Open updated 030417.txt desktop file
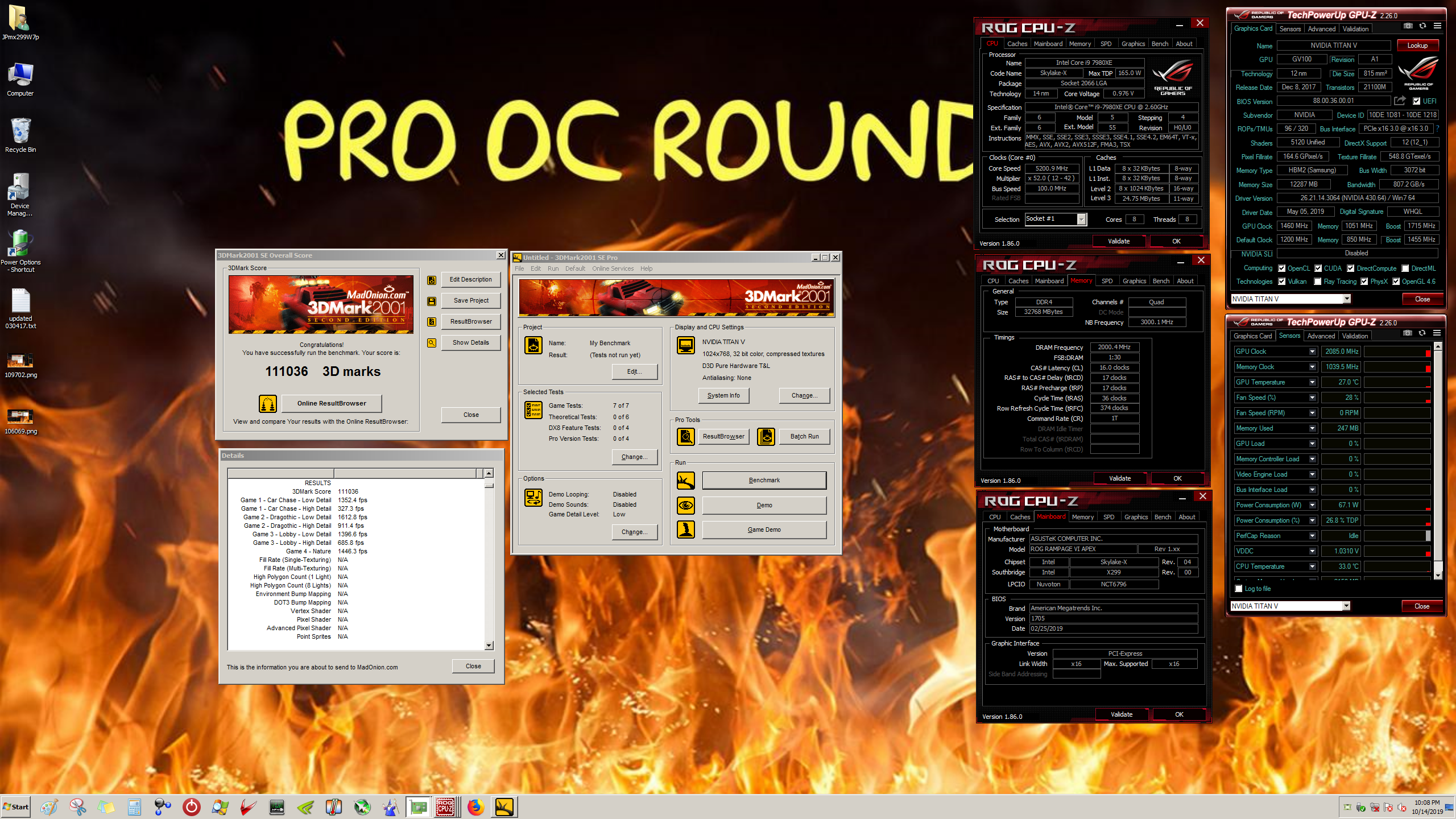Image resolution: width=1456 pixels, height=819 pixels. tap(20, 308)
